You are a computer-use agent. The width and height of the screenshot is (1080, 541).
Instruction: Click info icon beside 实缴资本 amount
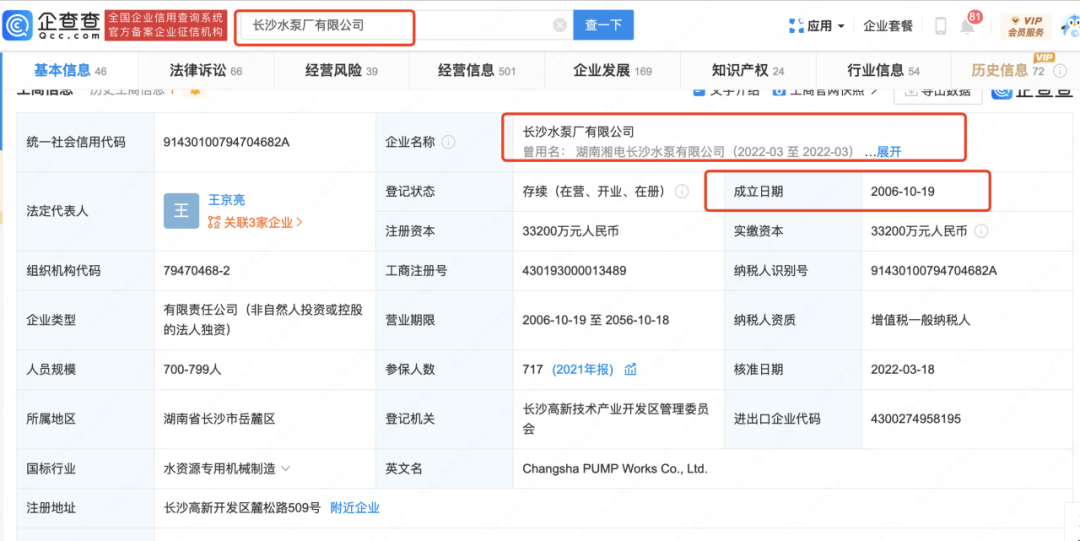(x=981, y=231)
